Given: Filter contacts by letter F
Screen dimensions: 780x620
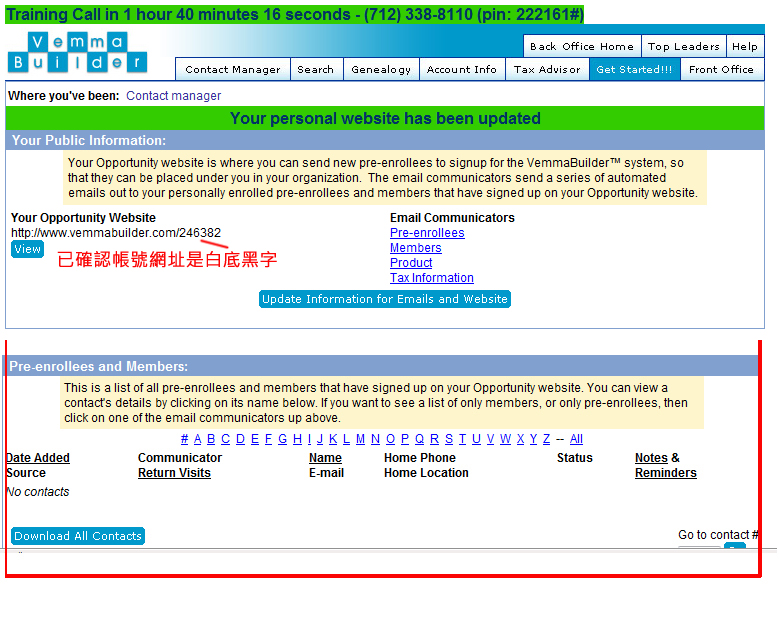Looking at the screenshot, I should 269,439.
